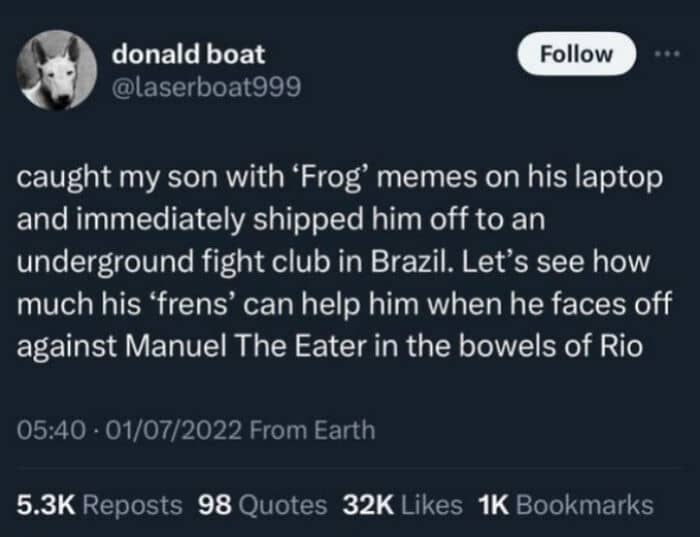Click the From Earth location label
The height and width of the screenshot is (537, 700).
pos(312,430)
